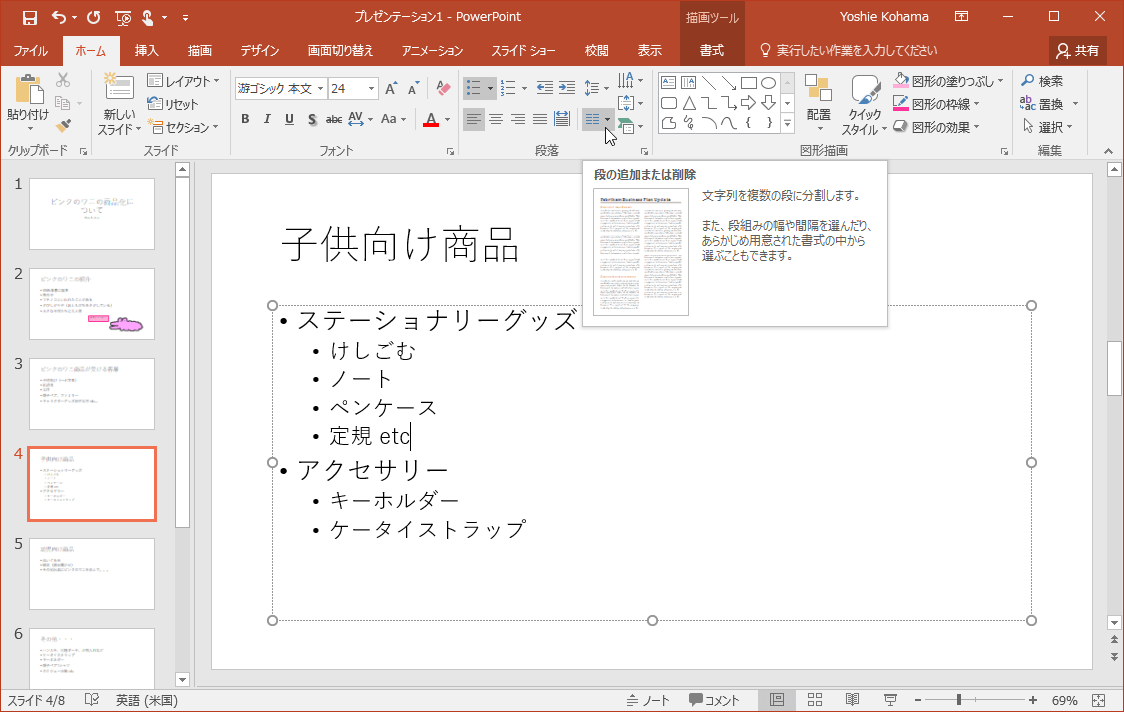Switch to the 挿入 ribbon tab

click(146, 48)
